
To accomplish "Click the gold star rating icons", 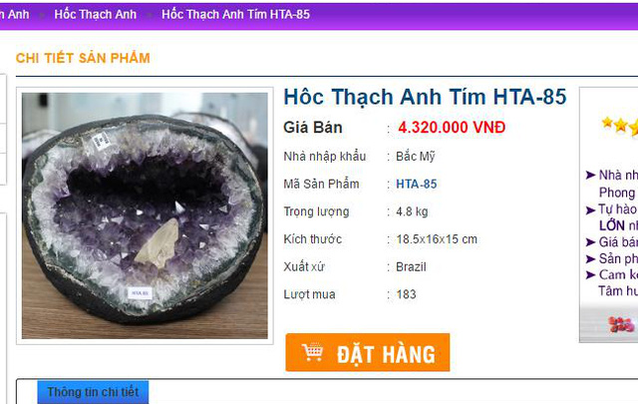I will click(x=620, y=125).
